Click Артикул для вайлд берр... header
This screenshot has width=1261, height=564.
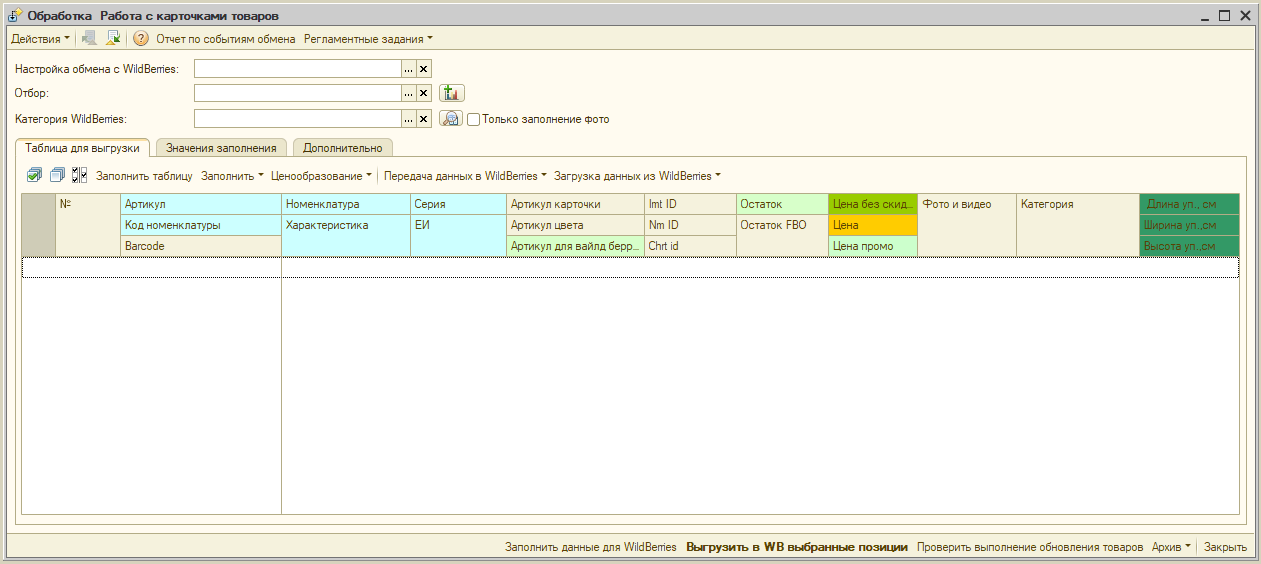(575, 246)
